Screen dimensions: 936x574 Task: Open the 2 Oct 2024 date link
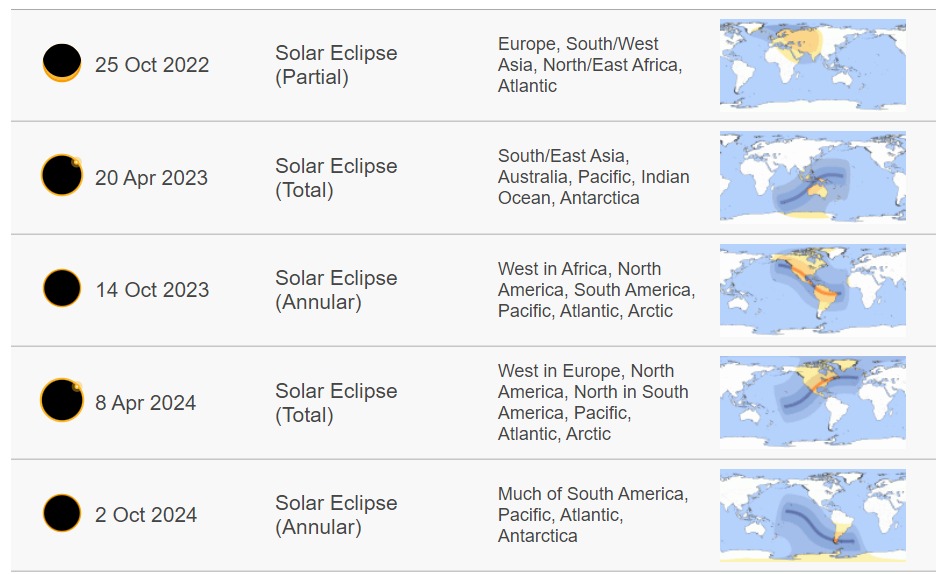click(x=146, y=515)
